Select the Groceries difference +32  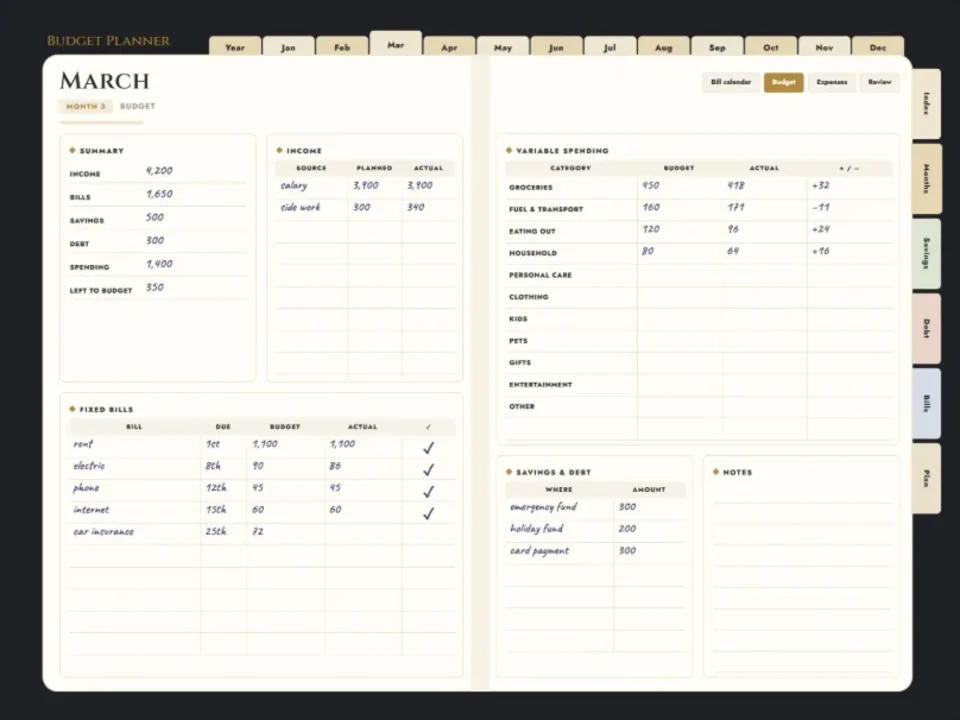(x=820, y=186)
